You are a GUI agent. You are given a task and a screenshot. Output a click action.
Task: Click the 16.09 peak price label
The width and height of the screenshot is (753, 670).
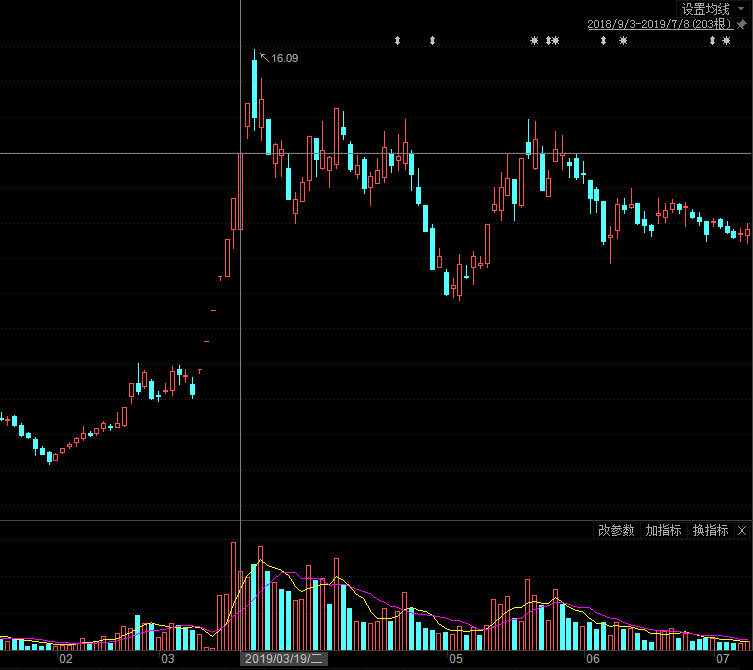(x=284, y=58)
